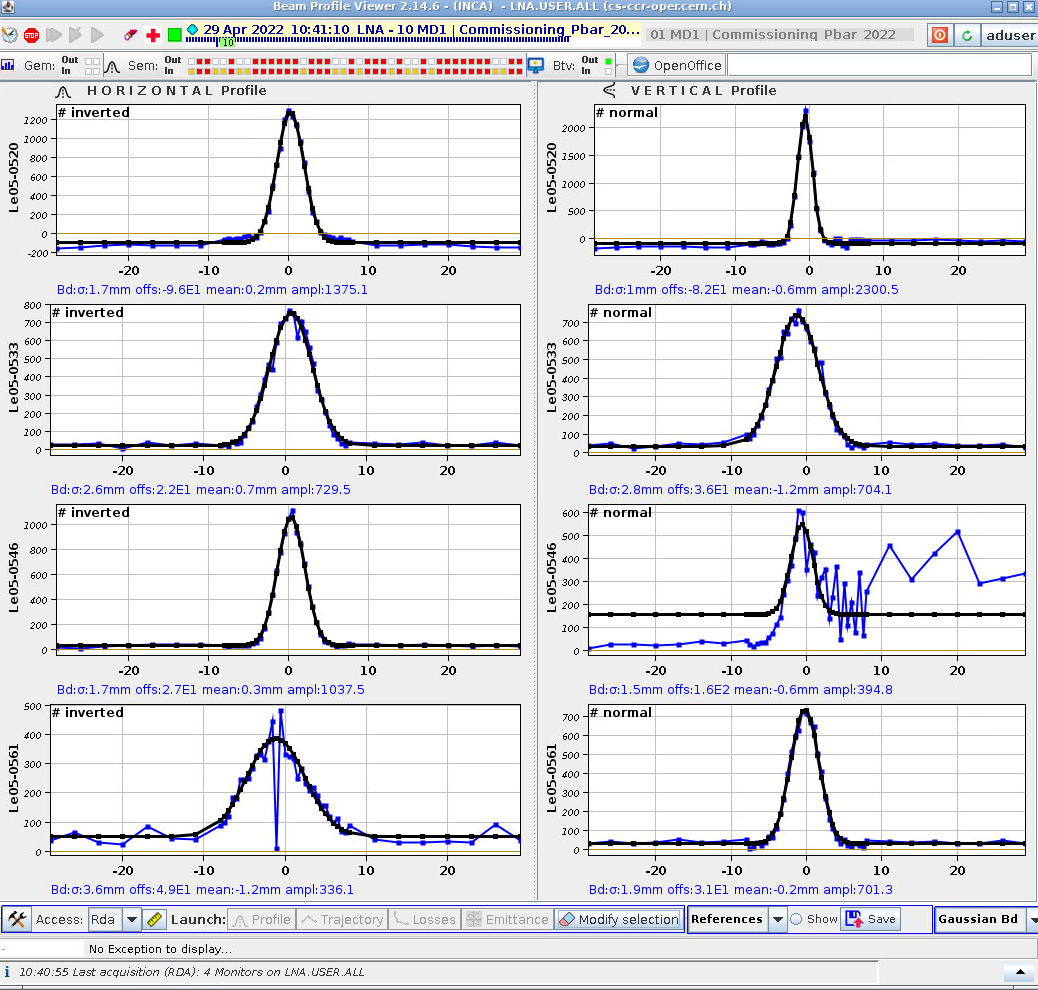
Task: Expand the References dropdown arrow
Action: pyautogui.click(x=777, y=919)
